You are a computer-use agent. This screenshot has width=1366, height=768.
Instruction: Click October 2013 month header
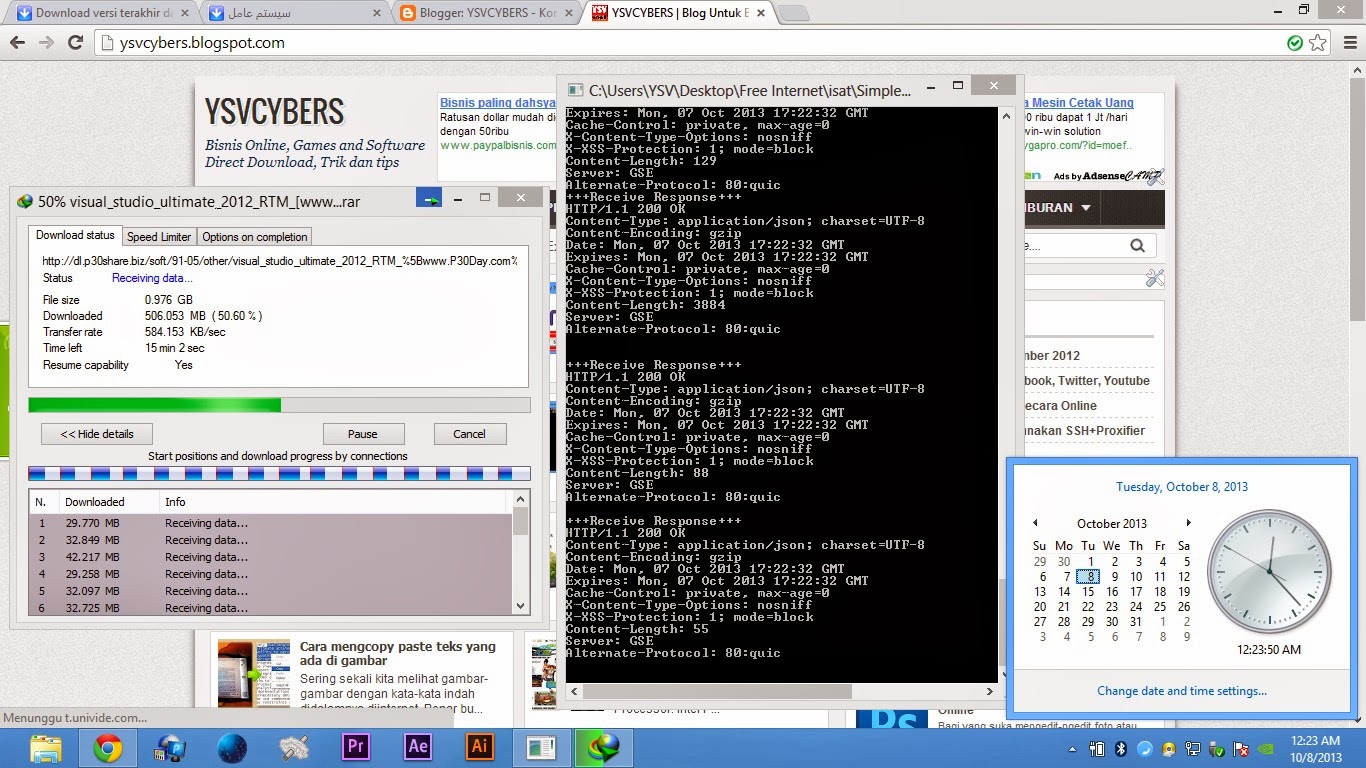pyautogui.click(x=1111, y=523)
